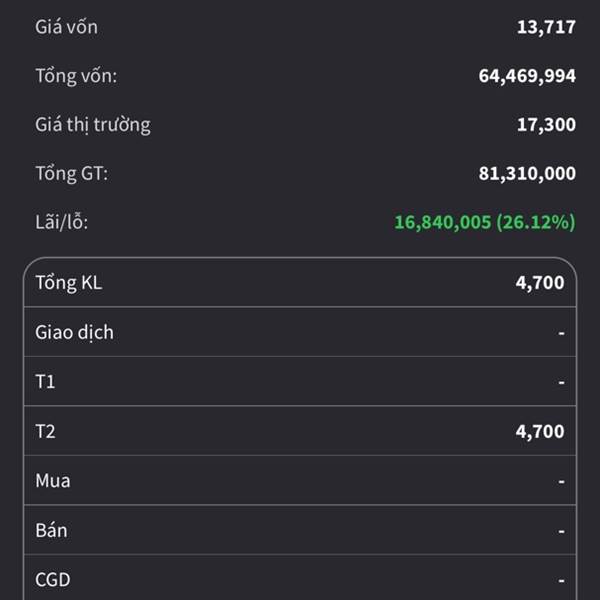Tap the Tổng KL 4,700 value
This screenshot has width=600, height=600.
click(x=540, y=283)
